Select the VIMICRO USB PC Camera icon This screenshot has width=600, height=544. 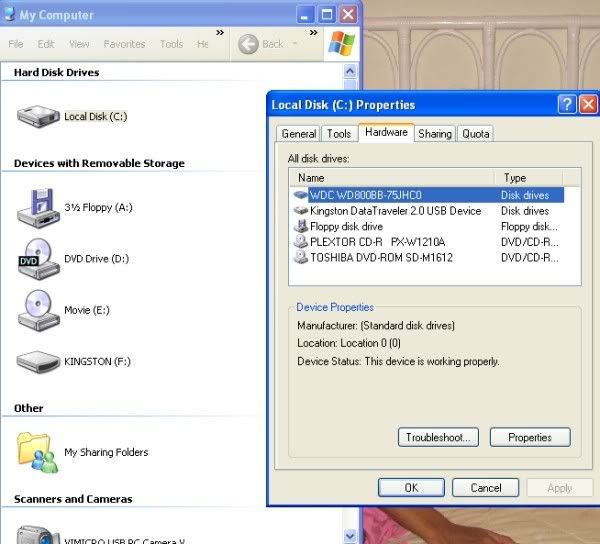click(38, 535)
